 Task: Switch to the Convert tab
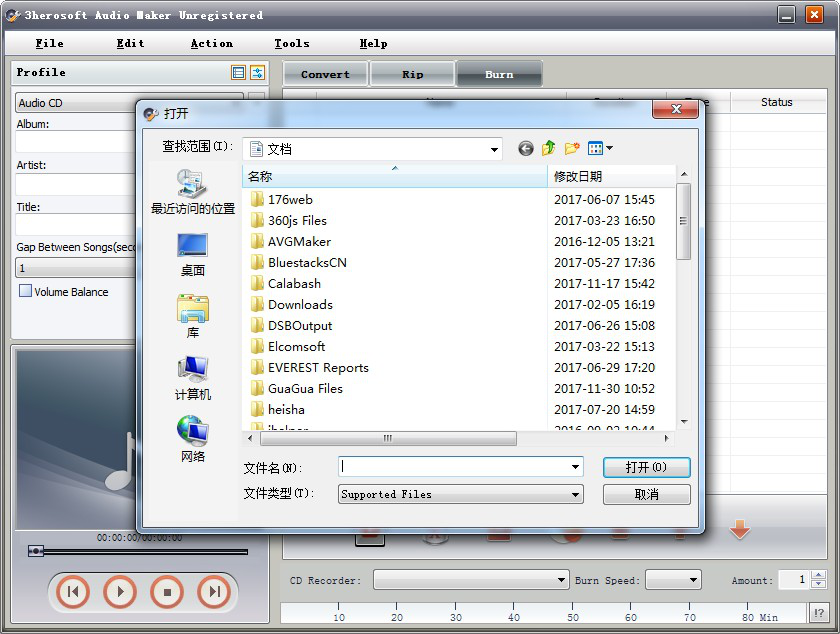[x=325, y=74]
